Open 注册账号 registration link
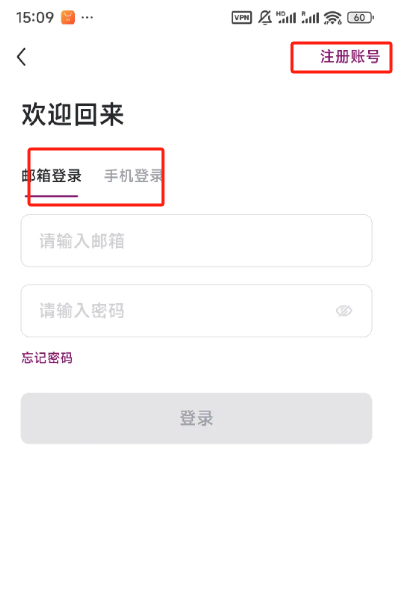 (350, 57)
